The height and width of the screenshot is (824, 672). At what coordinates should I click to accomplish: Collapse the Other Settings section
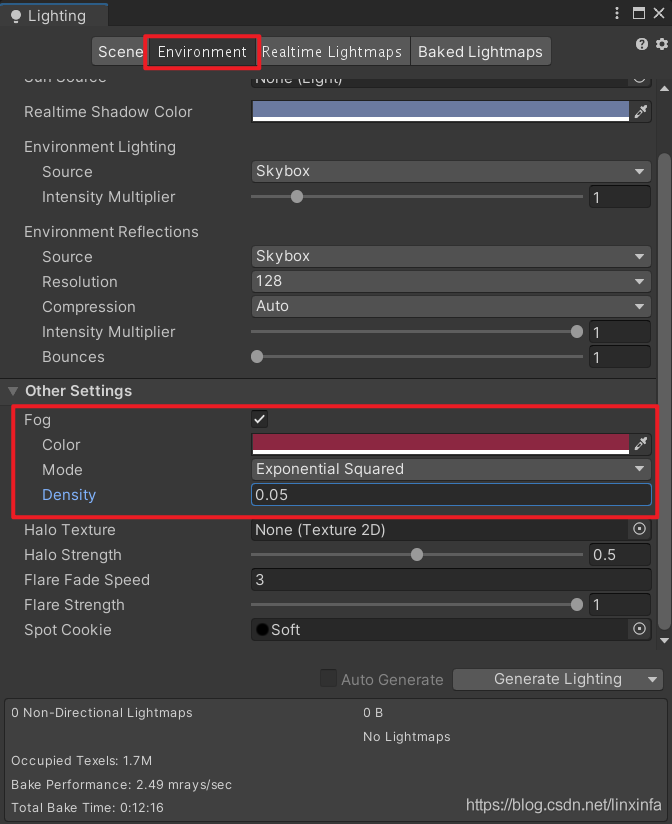[x=13, y=391]
